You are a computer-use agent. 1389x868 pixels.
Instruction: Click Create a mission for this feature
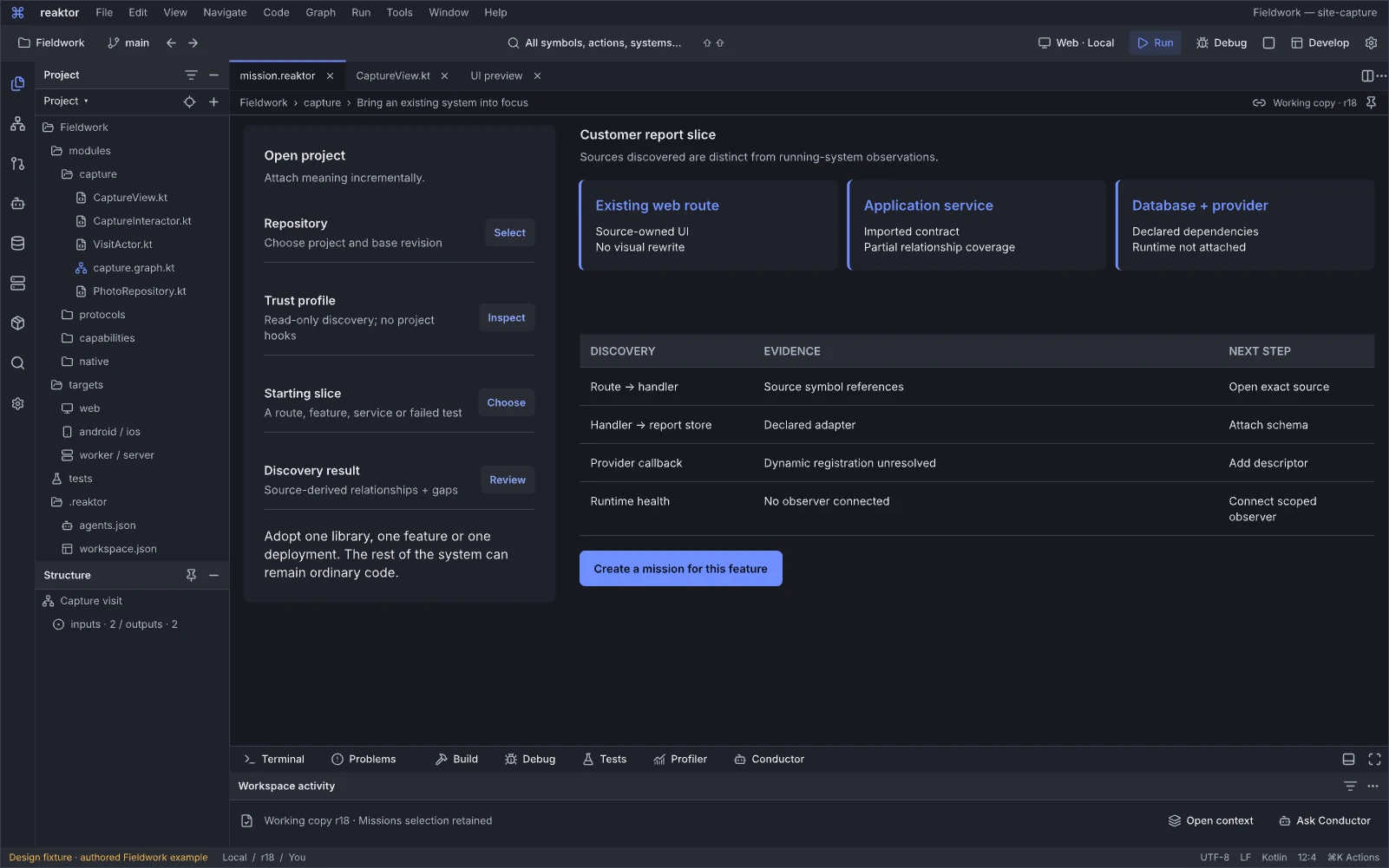pos(680,569)
